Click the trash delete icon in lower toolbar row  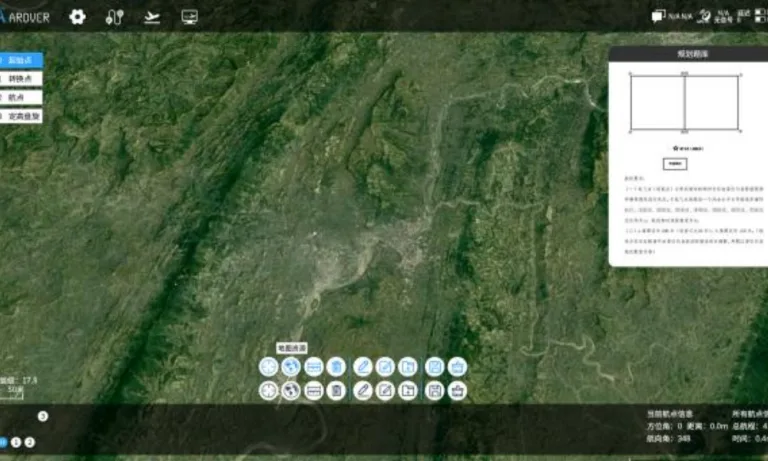[336, 390]
